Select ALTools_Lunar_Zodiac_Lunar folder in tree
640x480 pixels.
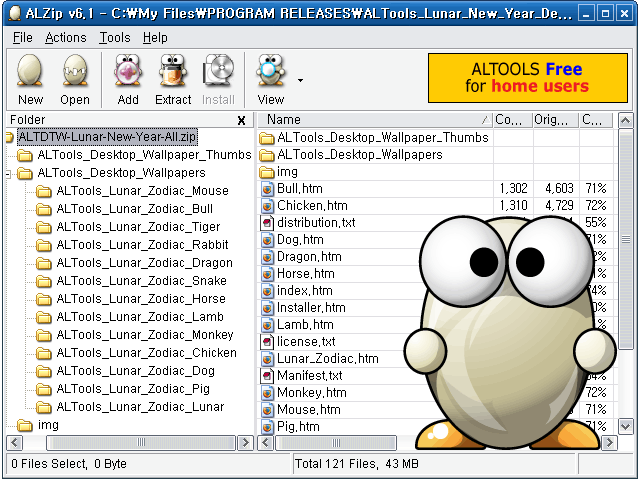click(140, 406)
